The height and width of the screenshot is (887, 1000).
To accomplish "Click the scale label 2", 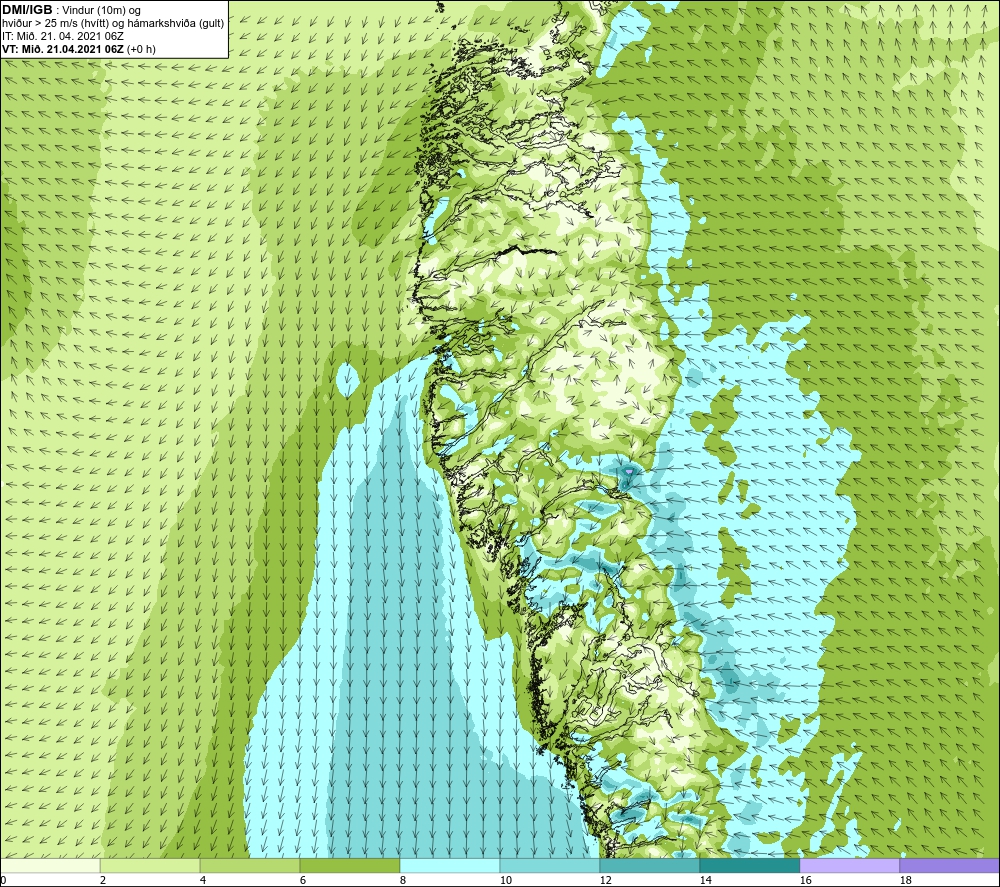I will point(103,881).
